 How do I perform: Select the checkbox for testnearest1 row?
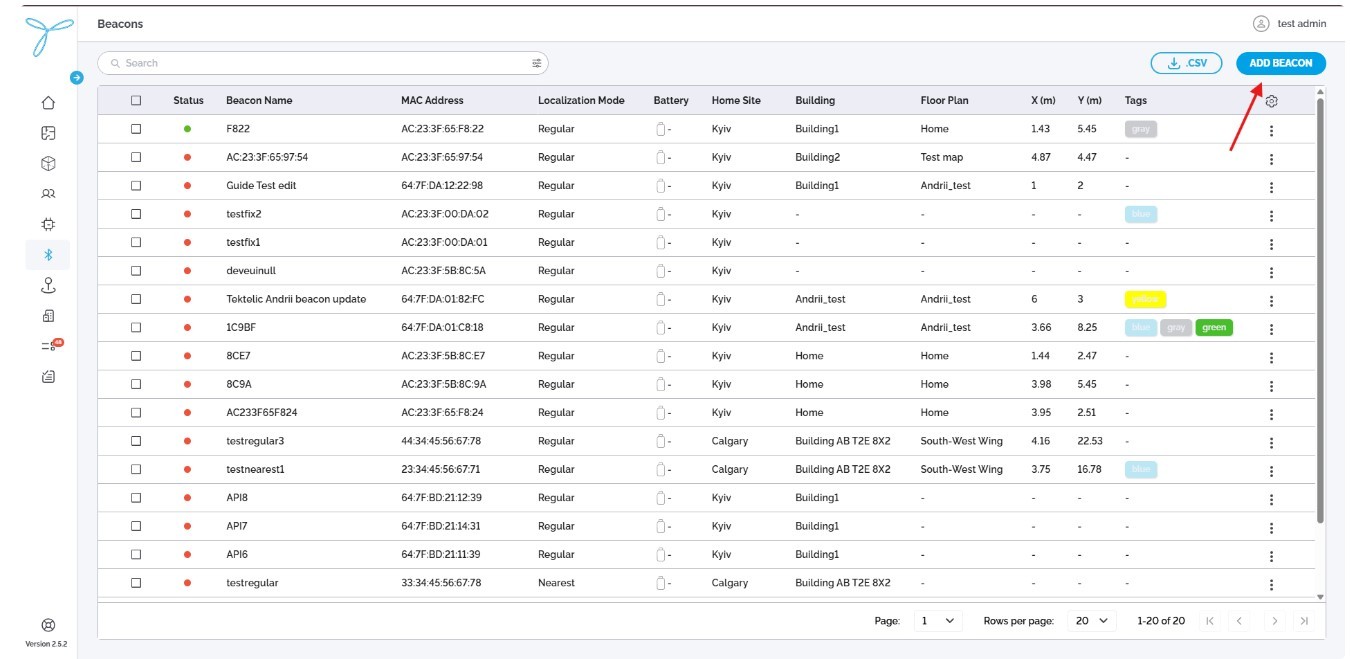point(136,469)
